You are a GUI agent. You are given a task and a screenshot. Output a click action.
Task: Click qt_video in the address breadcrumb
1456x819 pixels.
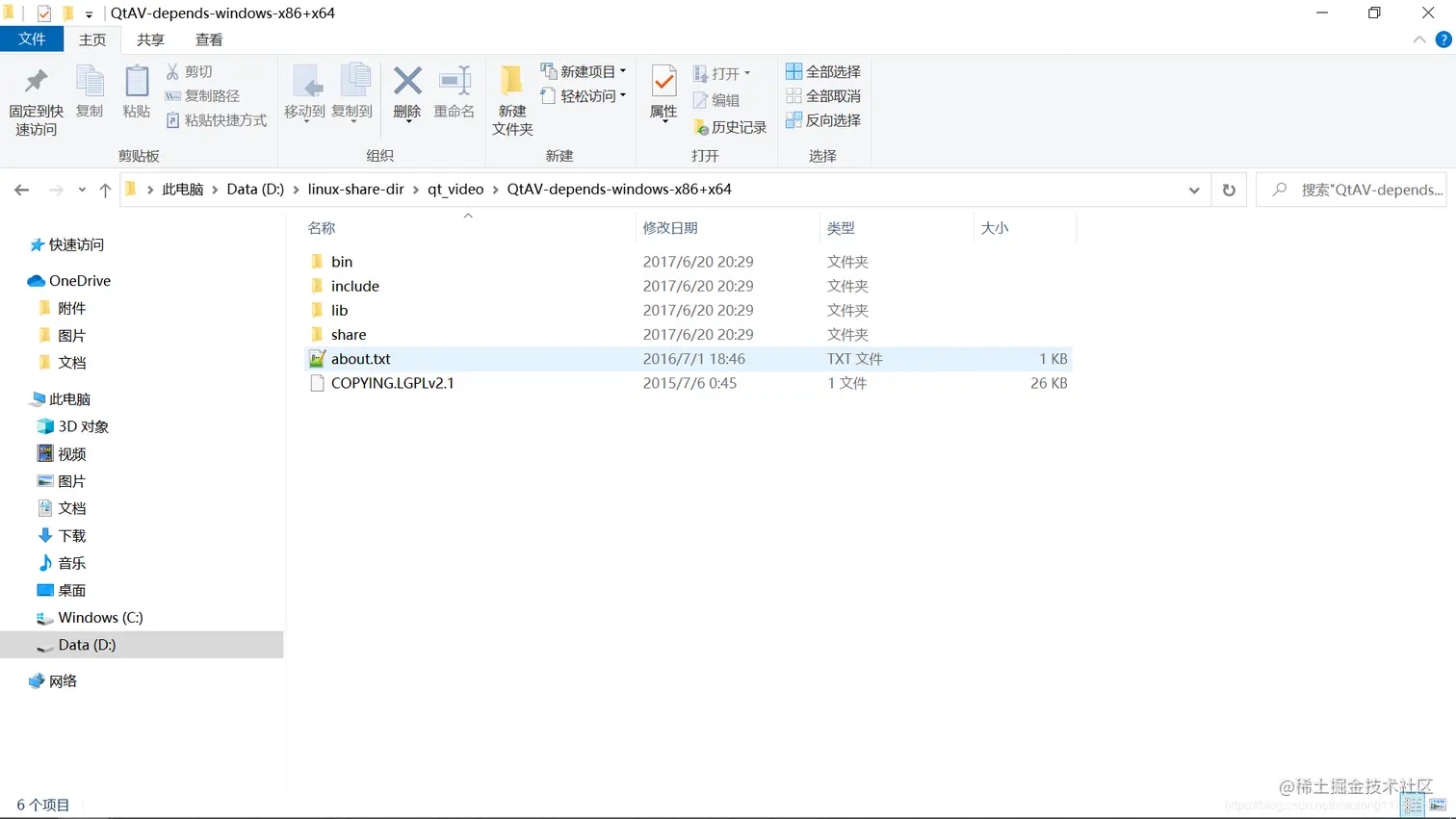(455, 190)
